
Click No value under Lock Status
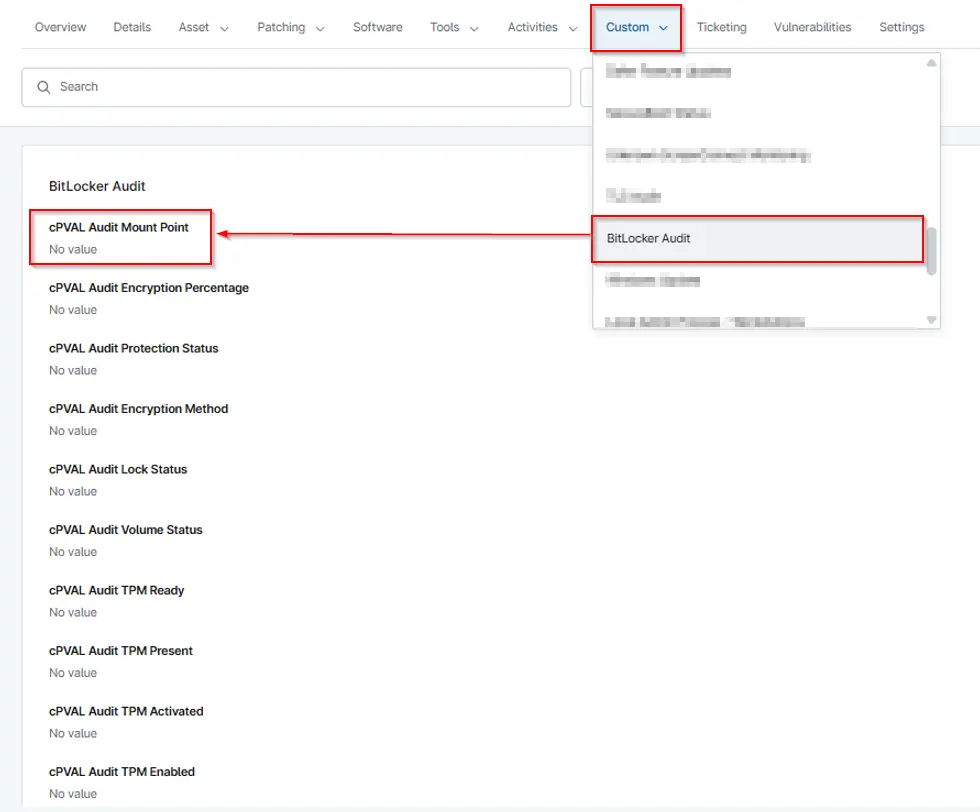point(73,491)
